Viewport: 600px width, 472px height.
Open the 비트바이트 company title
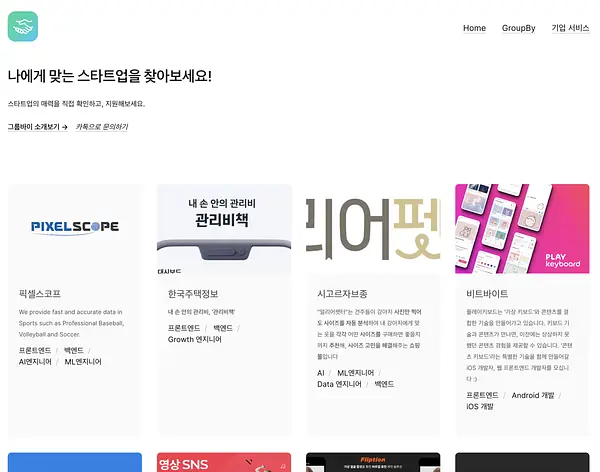click(487, 294)
